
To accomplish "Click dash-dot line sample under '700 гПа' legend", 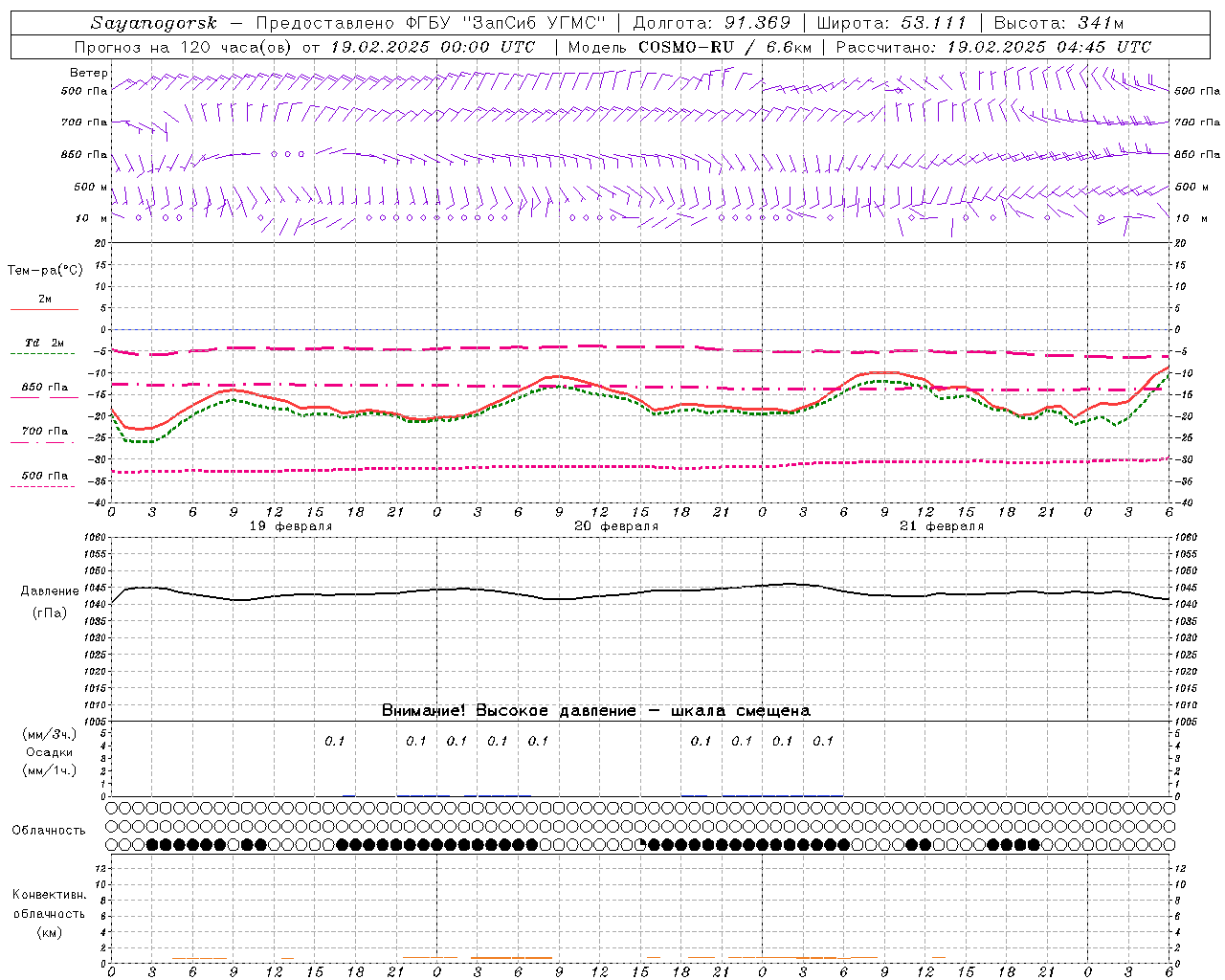I will [42, 442].
